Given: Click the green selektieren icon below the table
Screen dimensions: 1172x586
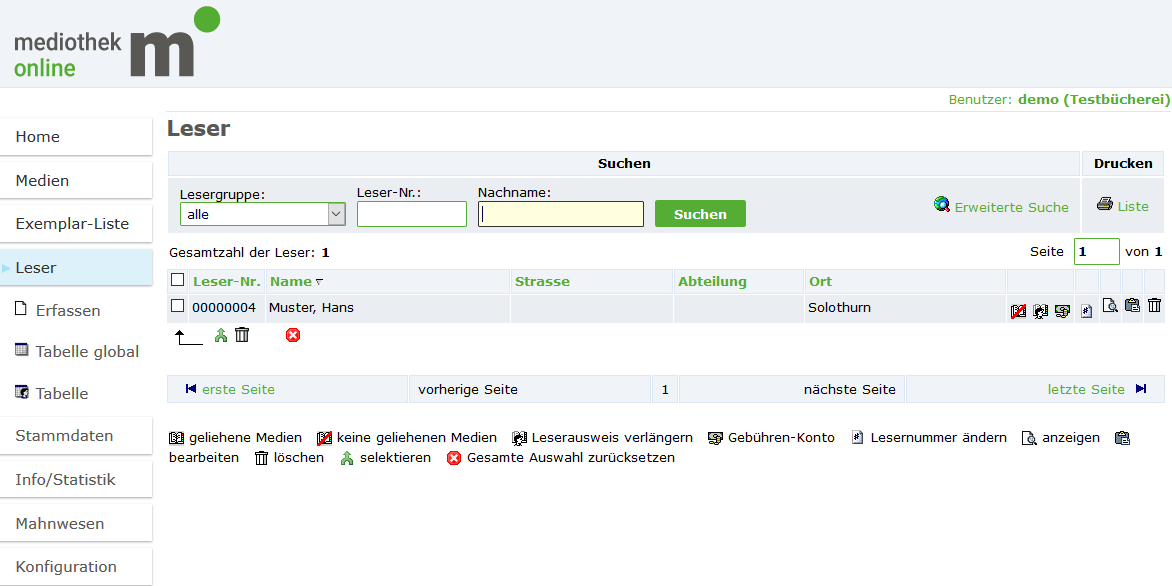Looking at the screenshot, I should point(221,335).
